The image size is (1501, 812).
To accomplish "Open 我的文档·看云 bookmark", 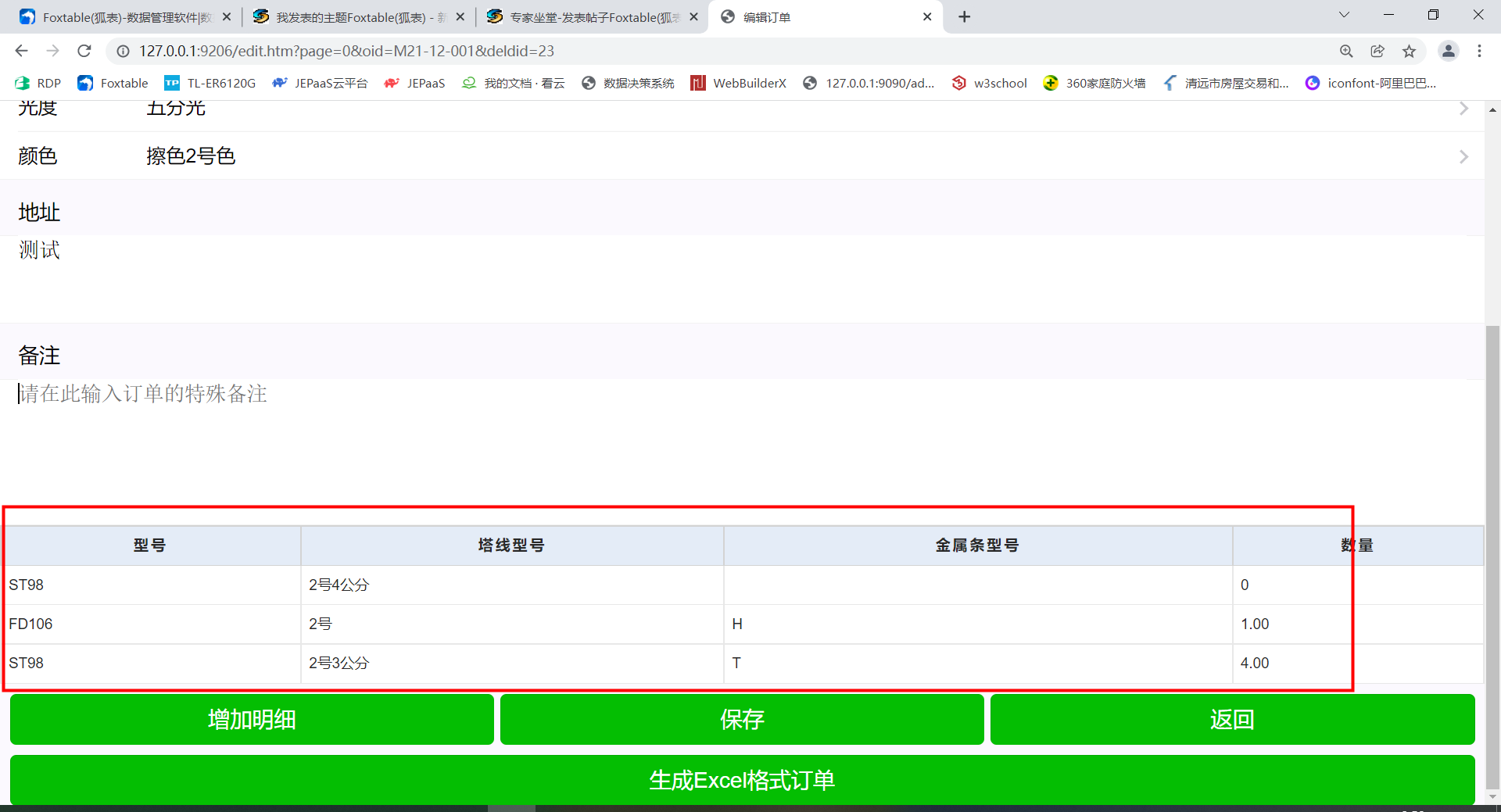I will point(513,83).
